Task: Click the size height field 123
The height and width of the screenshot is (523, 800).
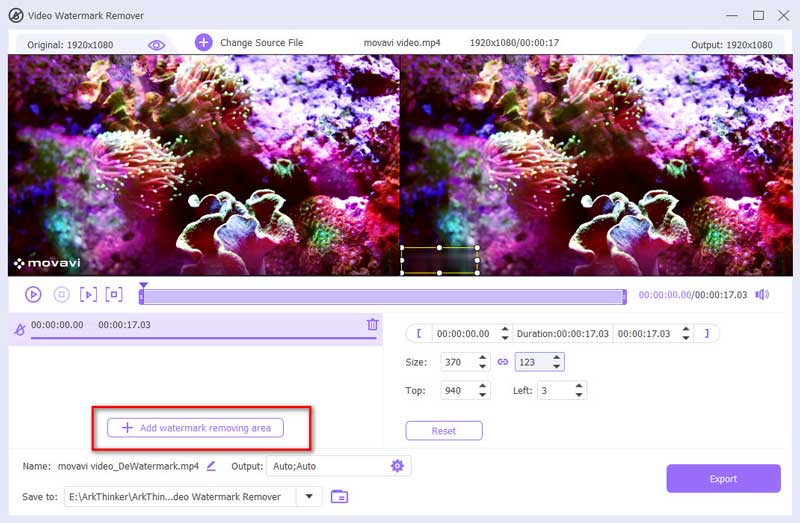Action: pyautogui.click(x=533, y=362)
